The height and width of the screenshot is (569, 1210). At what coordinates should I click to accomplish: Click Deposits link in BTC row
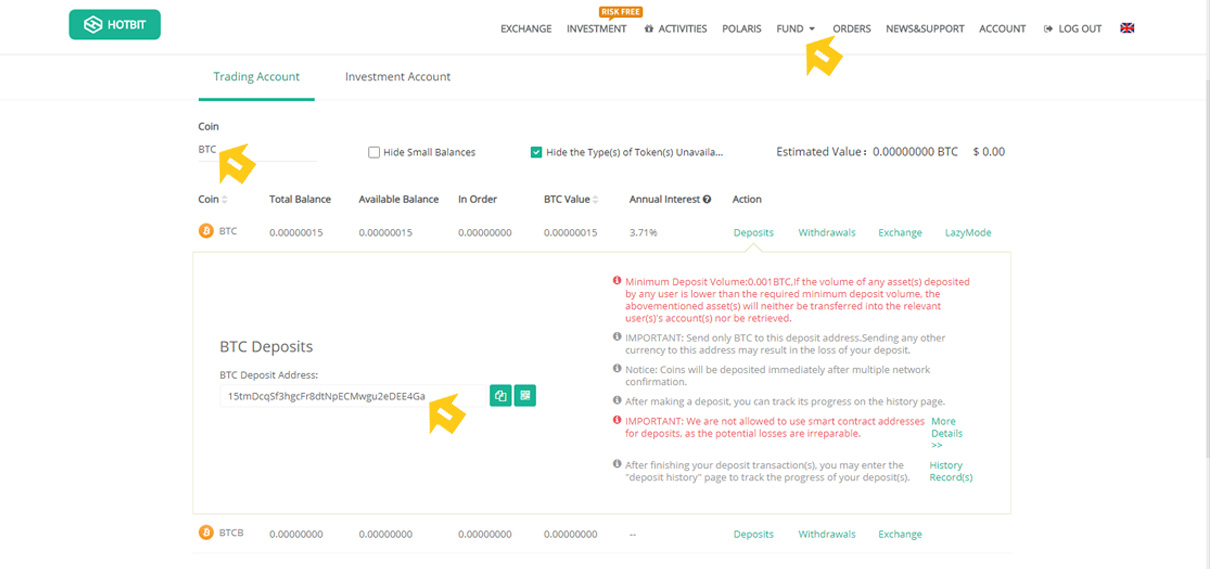click(753, 232)
